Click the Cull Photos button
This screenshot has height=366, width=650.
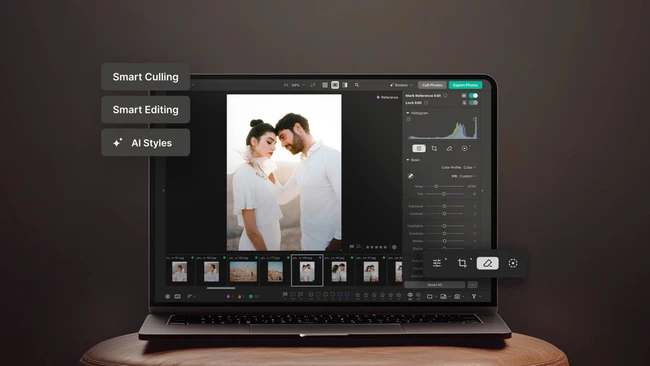[x=432, y=85]
